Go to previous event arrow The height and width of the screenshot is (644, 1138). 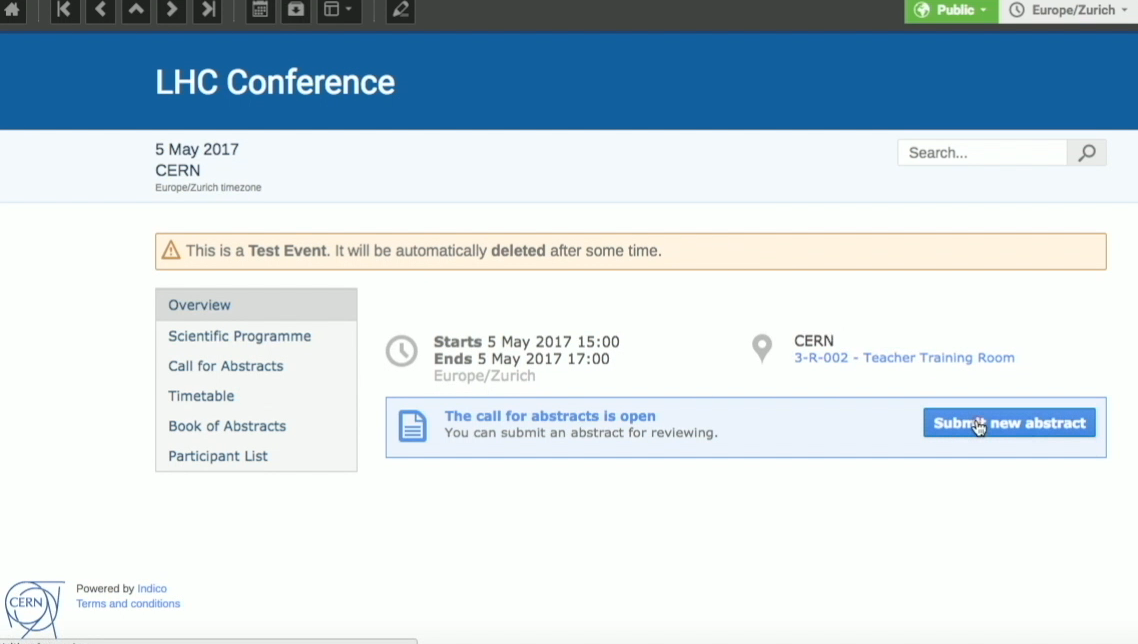pyautogui.click(x=101, y=10)
